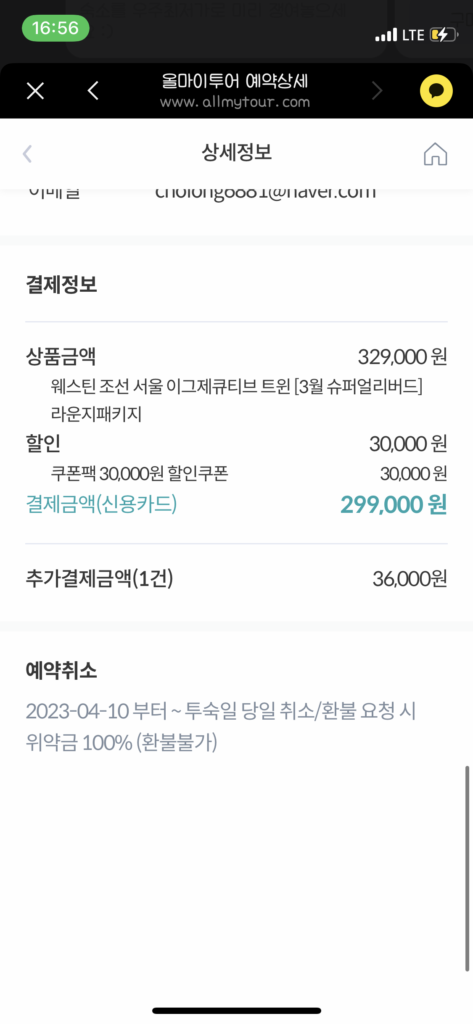
Task: Tap the partially hidden email address
Action: (265, 191)
